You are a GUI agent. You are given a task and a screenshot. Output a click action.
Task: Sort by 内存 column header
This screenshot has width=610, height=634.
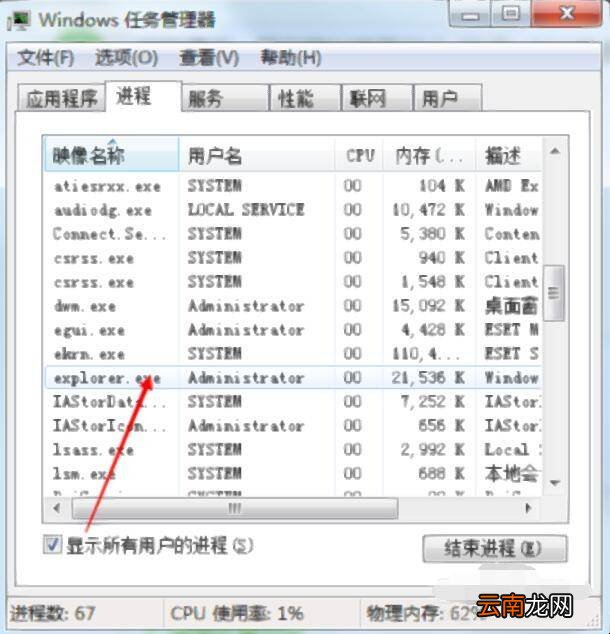[x=429, y=154]
